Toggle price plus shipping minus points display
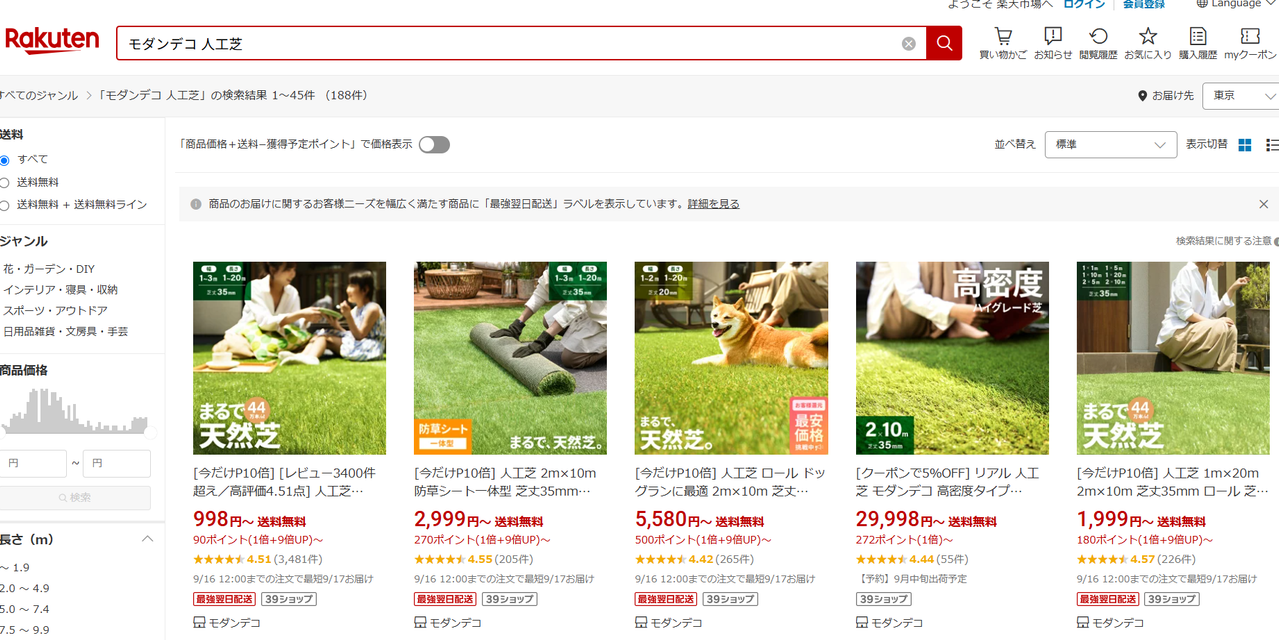The image size is (1279, 640). pos(434,145)
